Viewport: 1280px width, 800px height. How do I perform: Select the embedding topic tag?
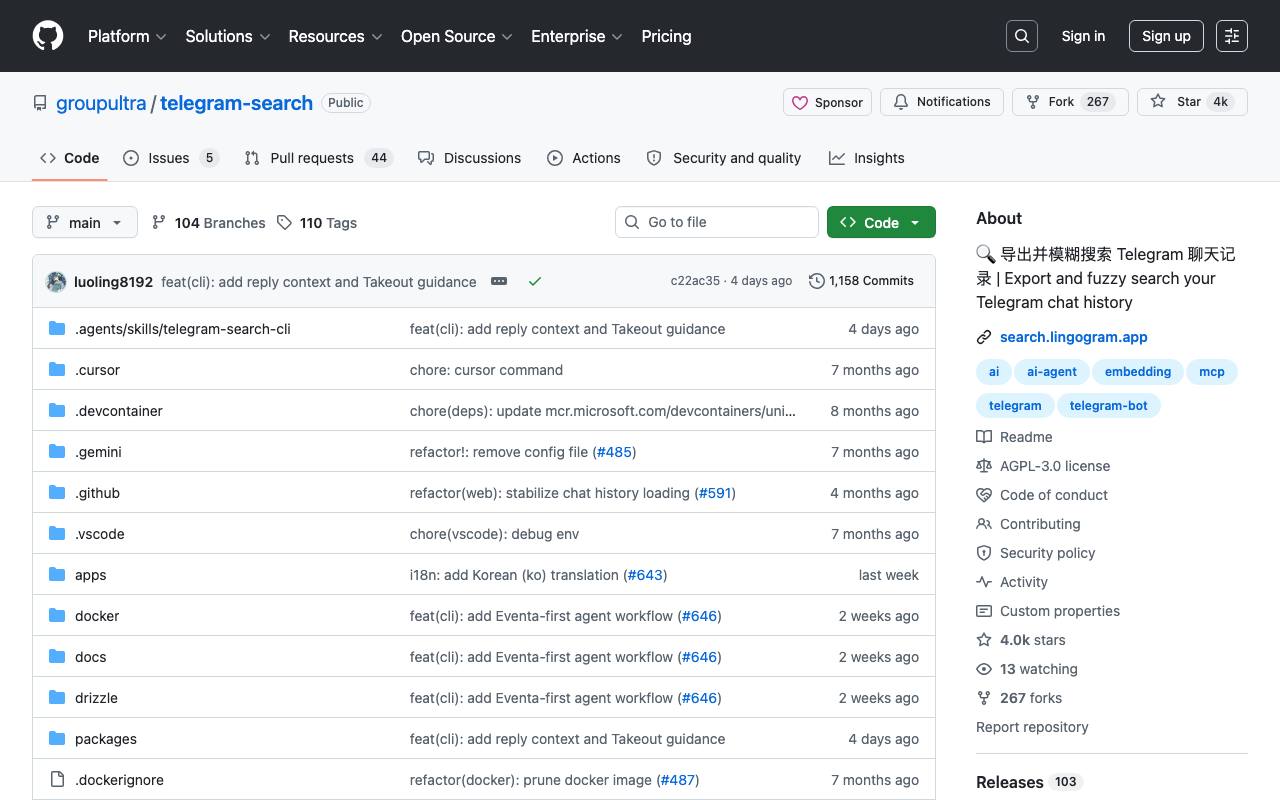pyautogui.click(x=1138, y=371)
